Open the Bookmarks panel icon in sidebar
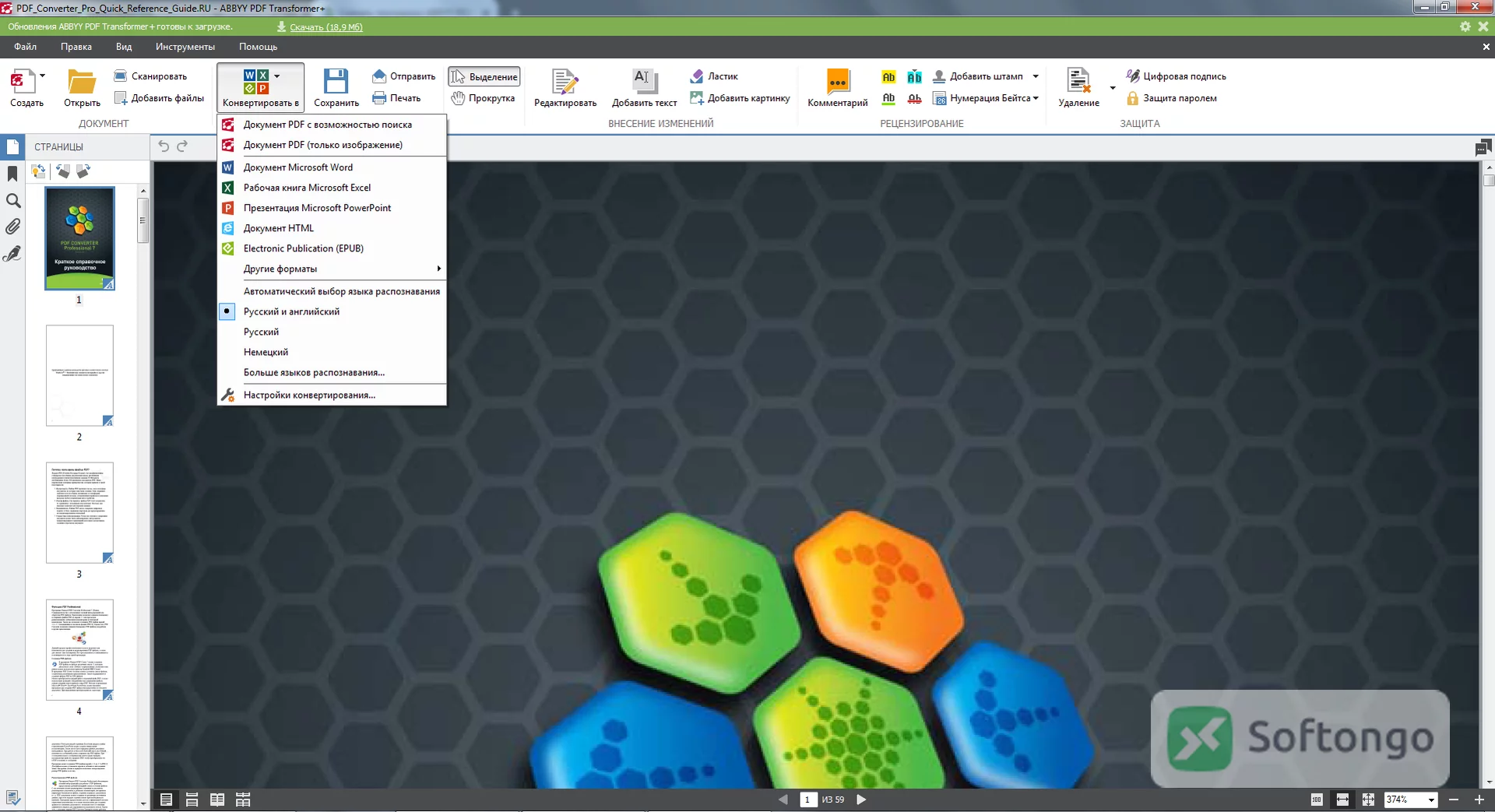Image resolution: width=1495 pixels, height=812 pixels. 12,174
